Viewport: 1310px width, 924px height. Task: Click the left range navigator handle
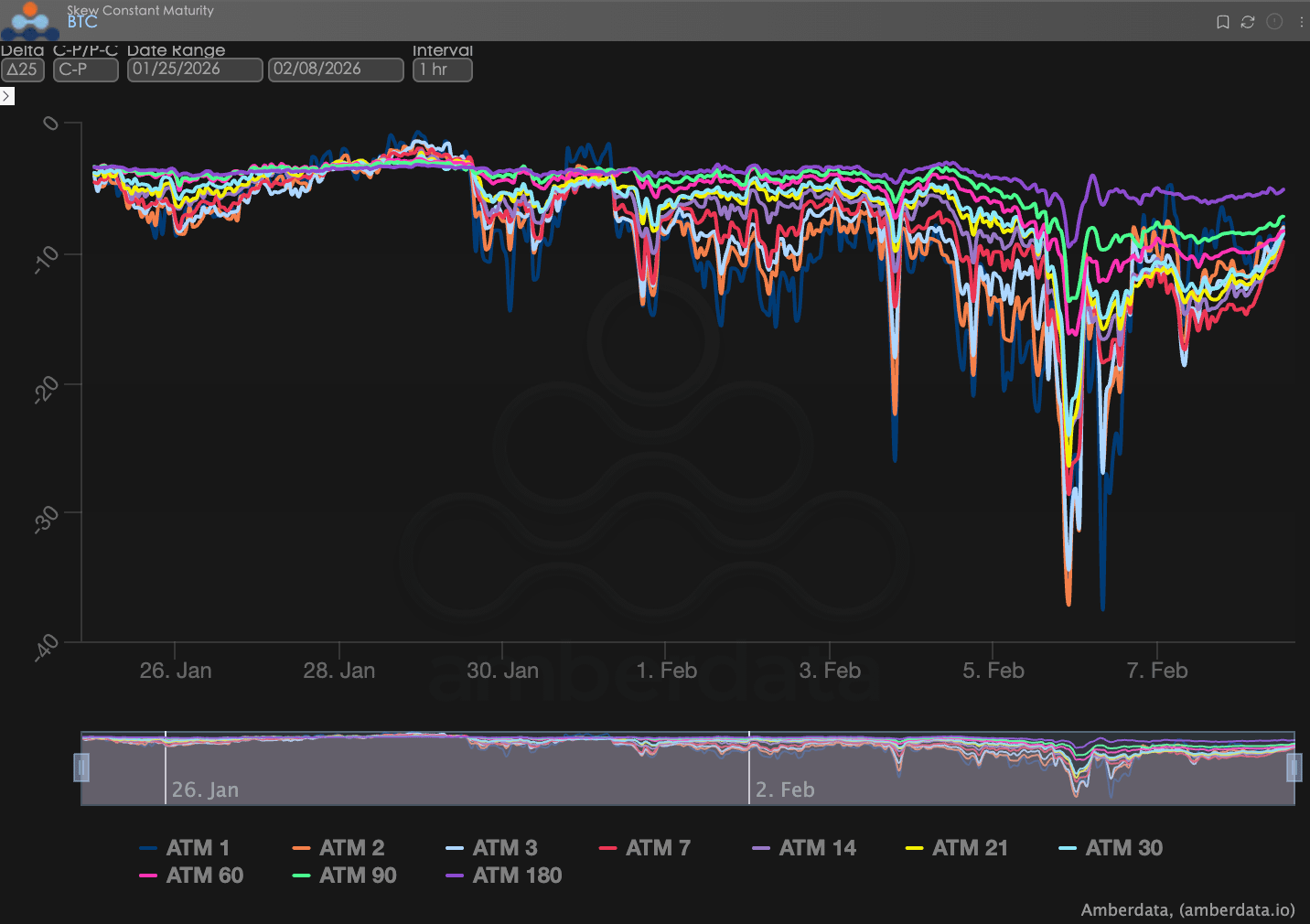pyautogui.click(x=81, y=768)
